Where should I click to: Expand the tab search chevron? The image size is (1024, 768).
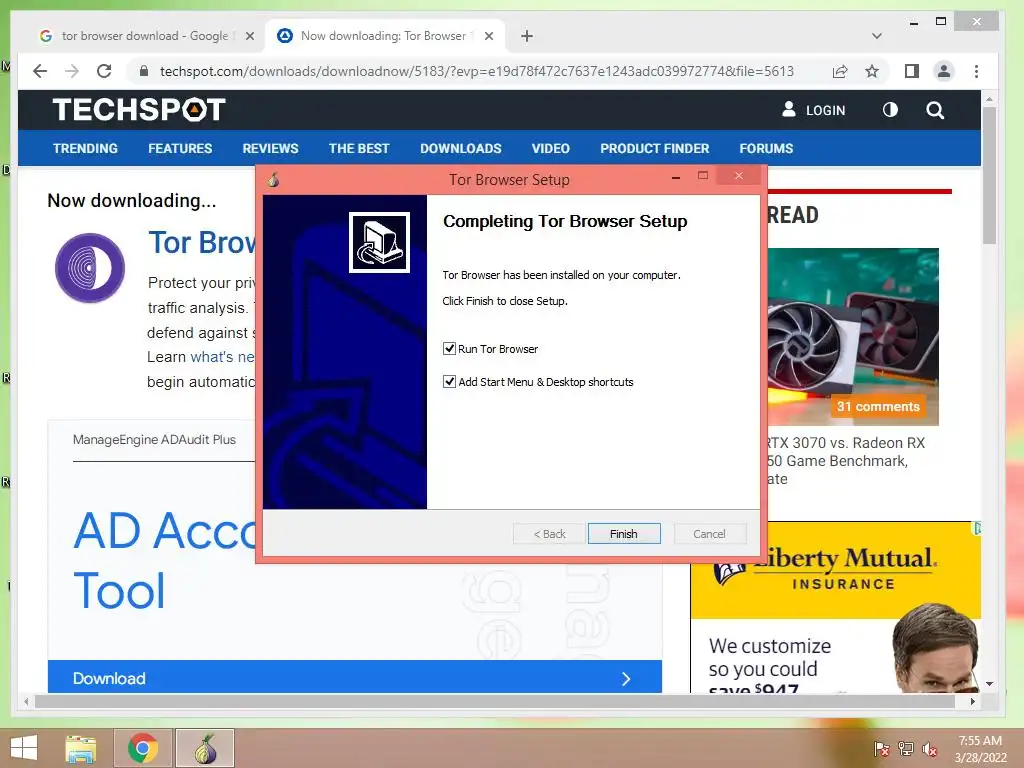coord(876,36)
